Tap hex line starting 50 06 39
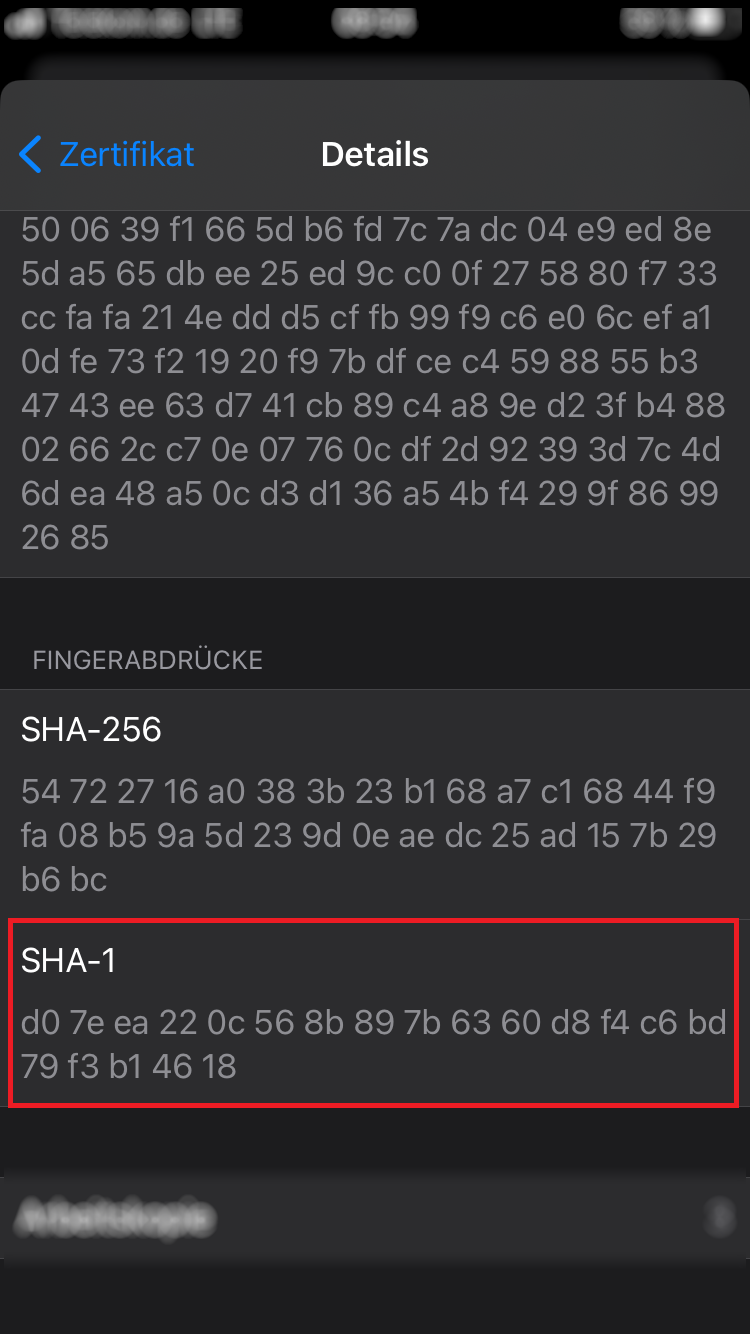 tap(366, 230)
